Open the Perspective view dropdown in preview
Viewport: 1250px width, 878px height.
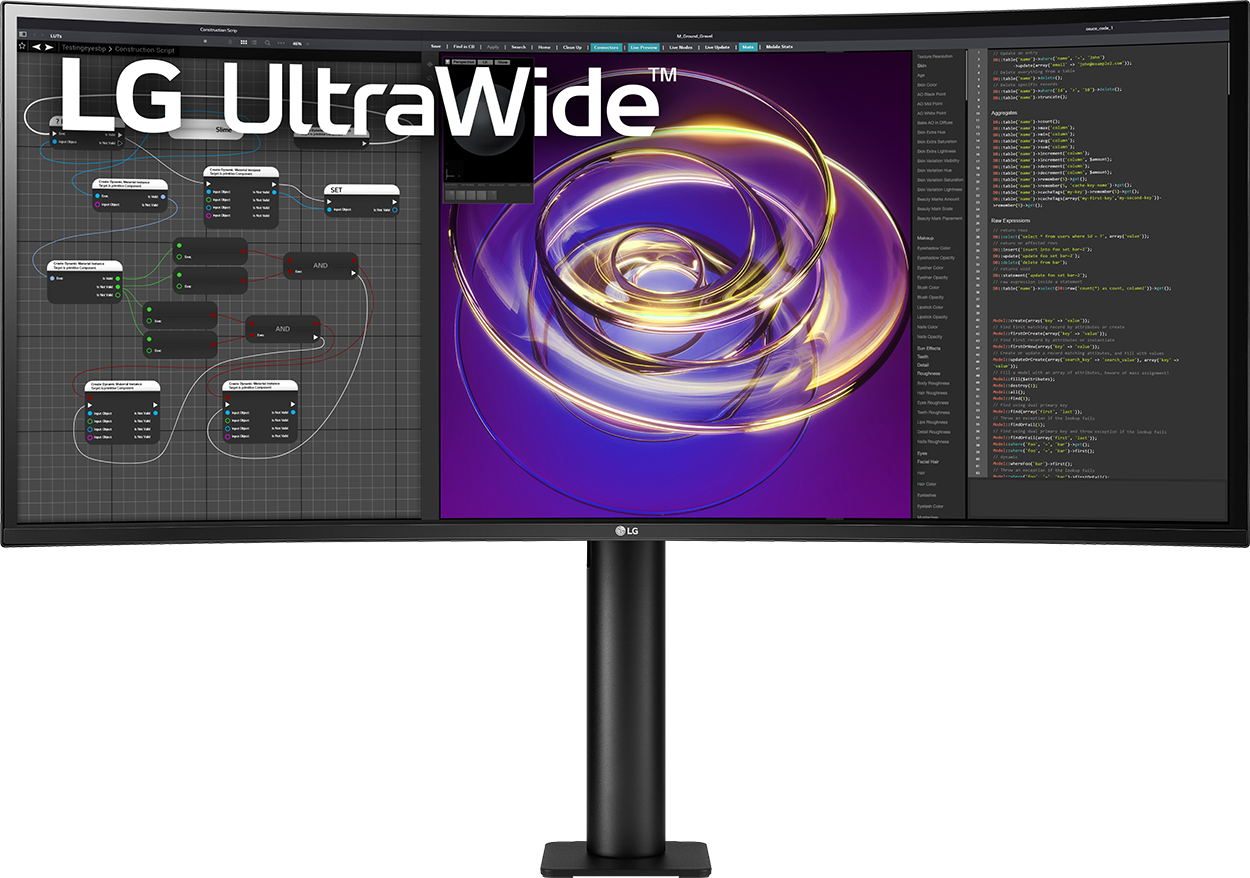click(464, 62)
